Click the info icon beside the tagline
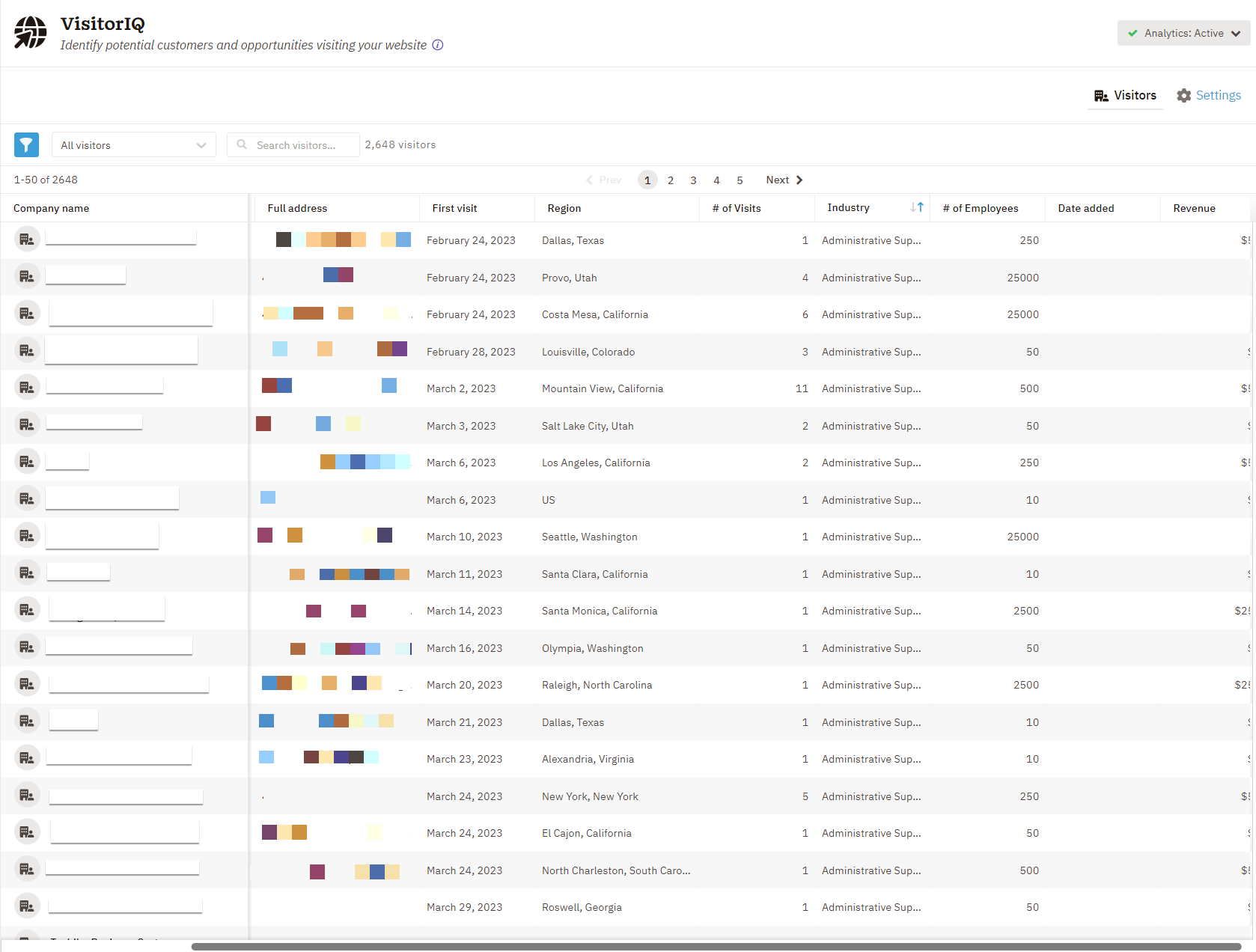Image resolution: width=1256 pixels, height=952 pixels. pyautogui.click(x=438, y=45)
